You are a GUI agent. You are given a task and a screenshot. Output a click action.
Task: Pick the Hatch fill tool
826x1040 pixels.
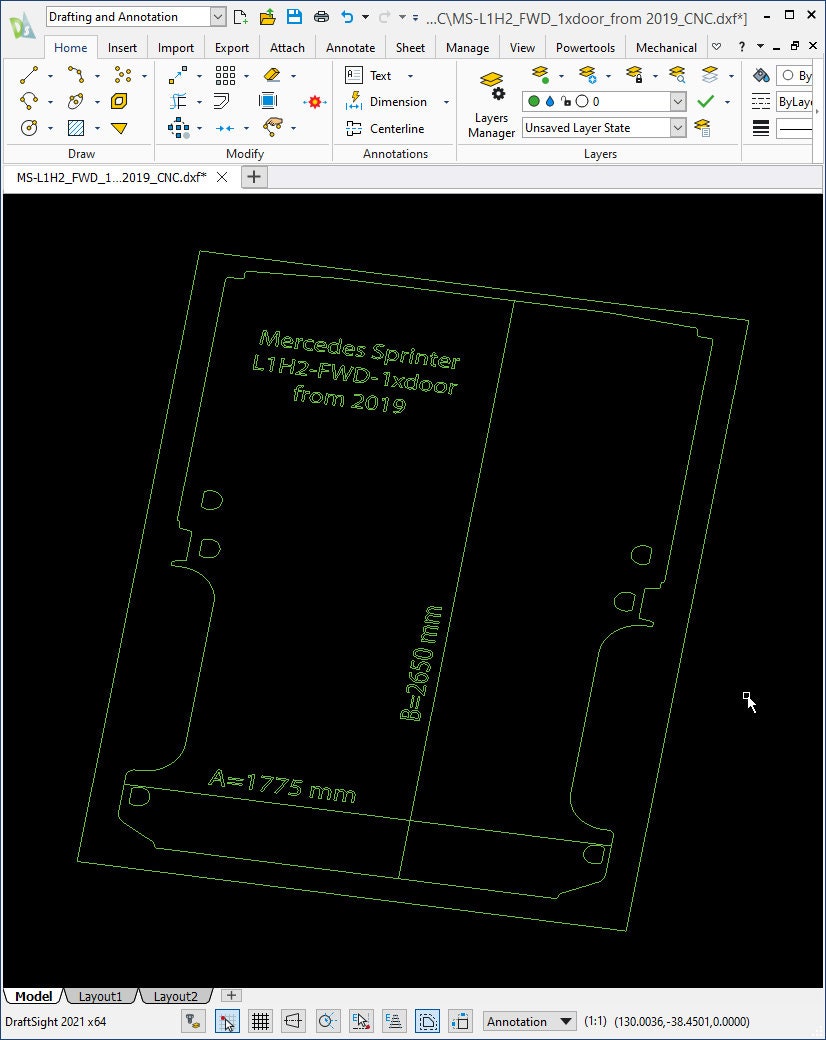pyautogui.click(x=76, y=128)
